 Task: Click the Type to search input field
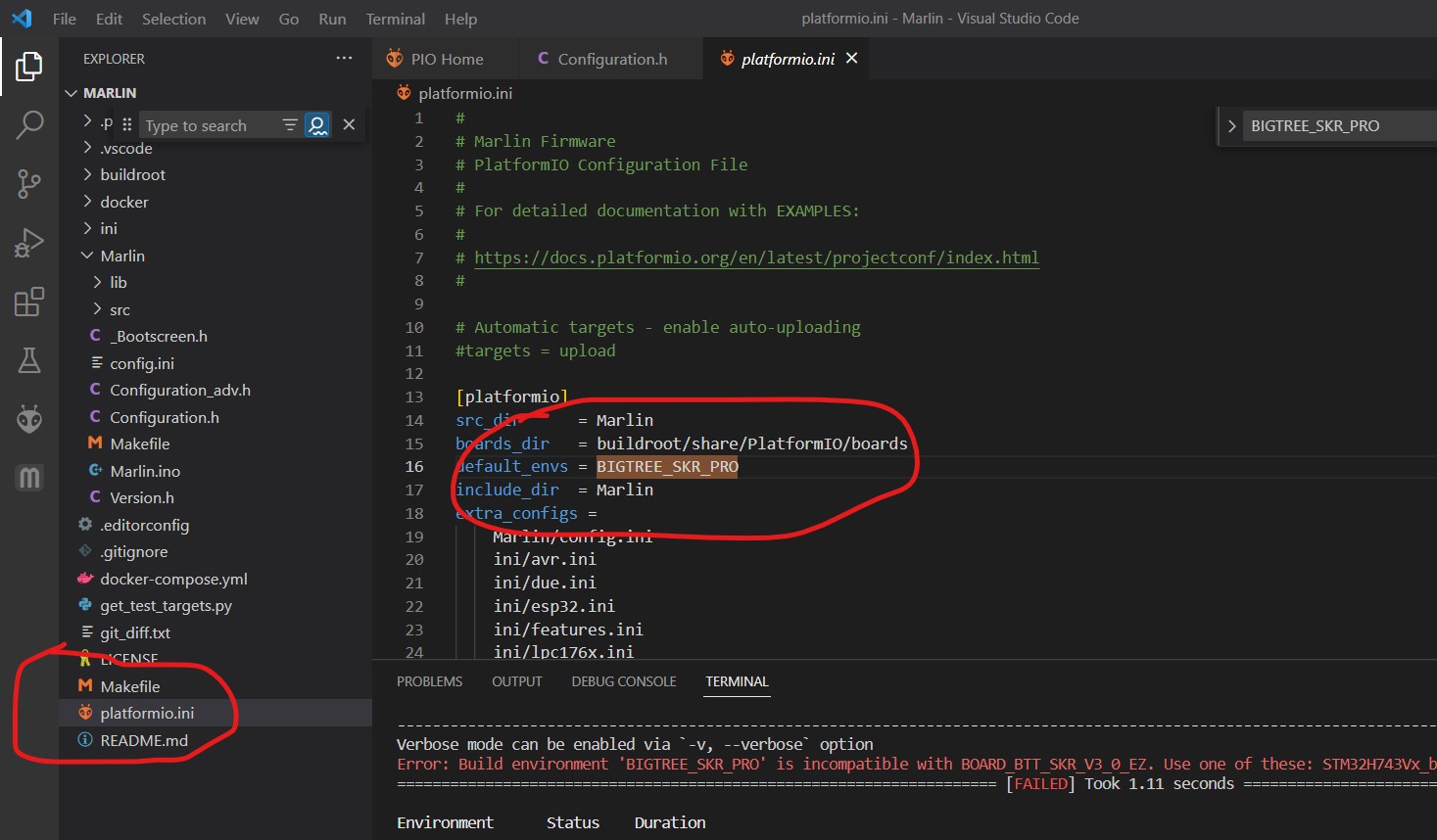tap(208, 125)
